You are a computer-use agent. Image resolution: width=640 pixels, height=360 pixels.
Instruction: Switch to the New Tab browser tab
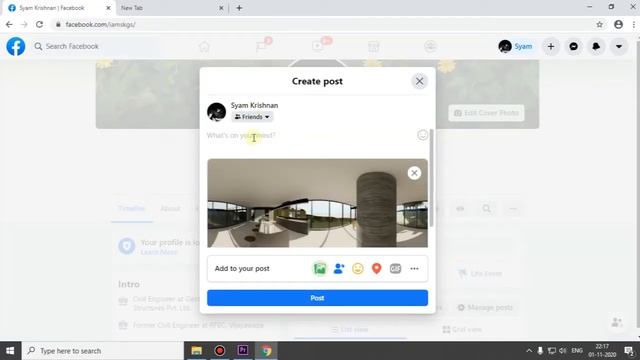(x=171, y=8)
